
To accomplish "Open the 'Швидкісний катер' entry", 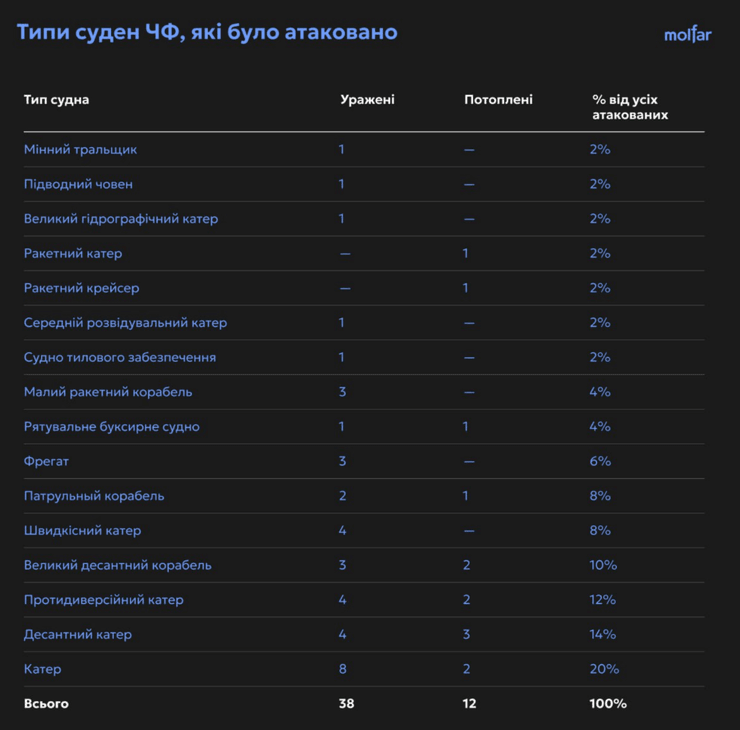I will (82, 531).
